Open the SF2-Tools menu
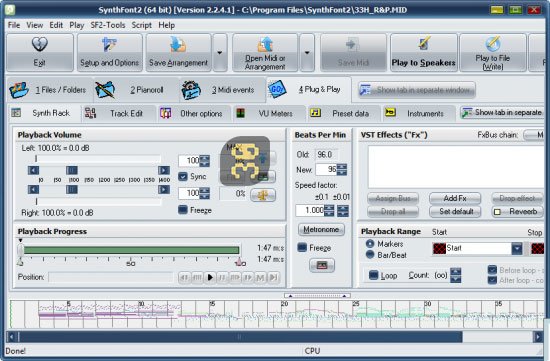 [x=108, y=25]
